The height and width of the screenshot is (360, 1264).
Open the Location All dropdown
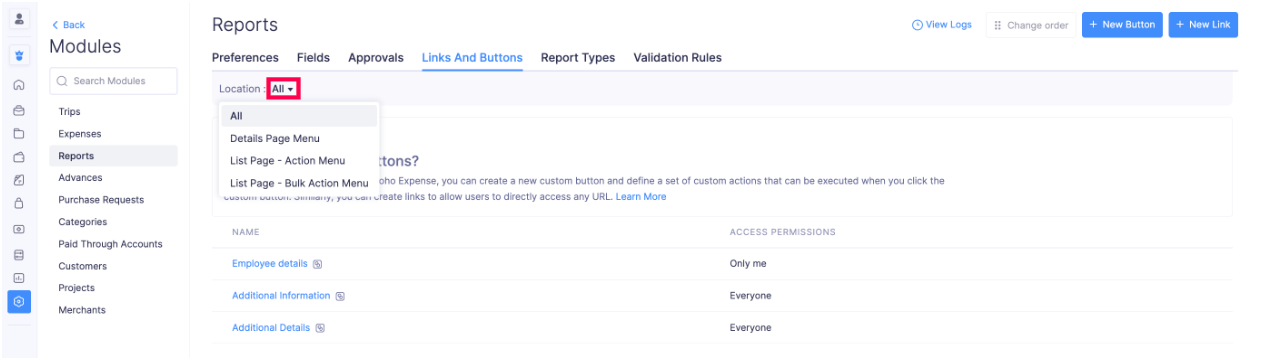click(283, 89)
